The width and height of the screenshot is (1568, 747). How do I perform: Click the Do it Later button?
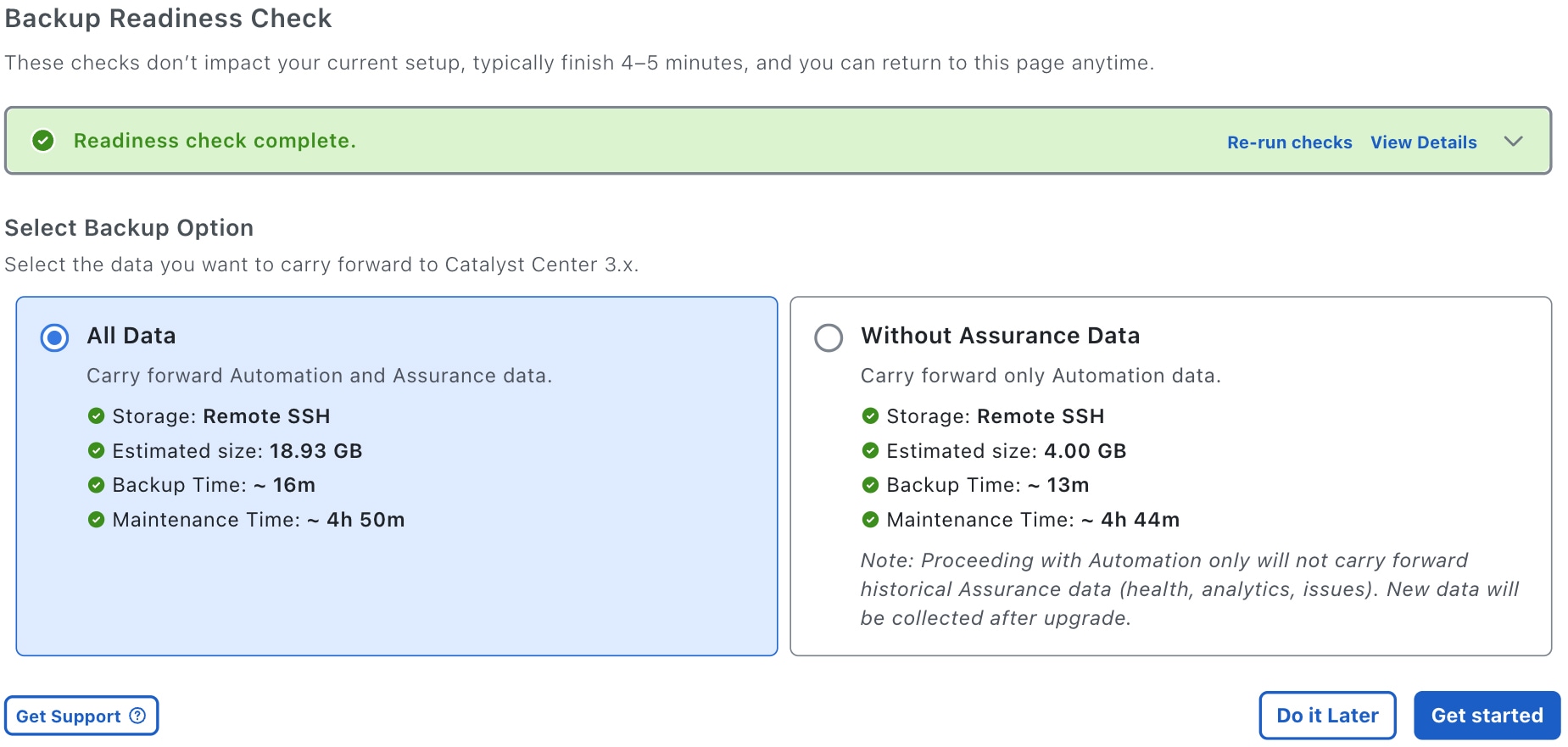tap(1328, 716)
